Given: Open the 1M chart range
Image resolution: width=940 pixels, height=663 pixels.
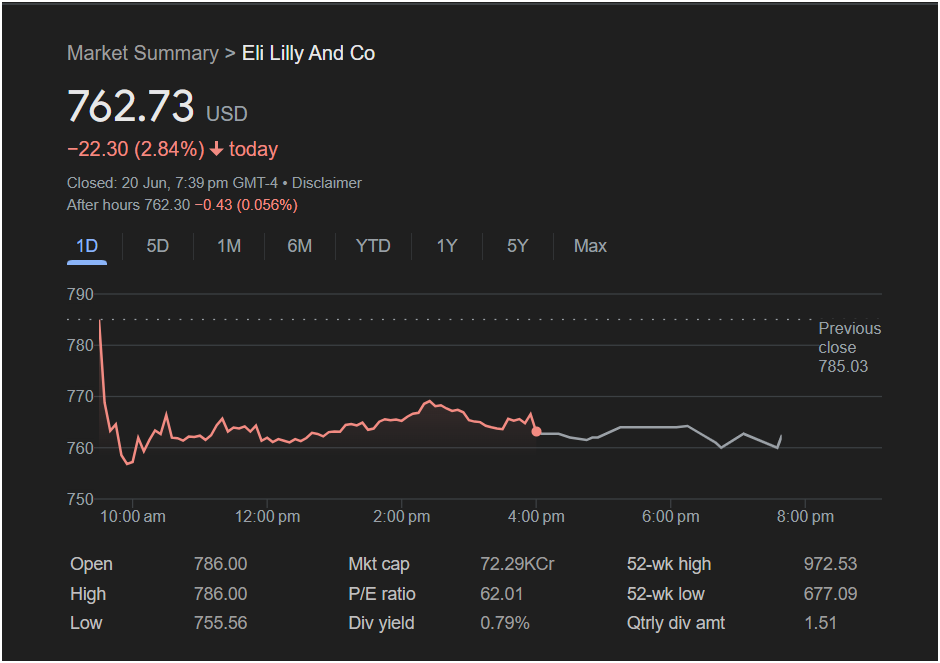Looking at the screenshot, I should pos(229,246).
